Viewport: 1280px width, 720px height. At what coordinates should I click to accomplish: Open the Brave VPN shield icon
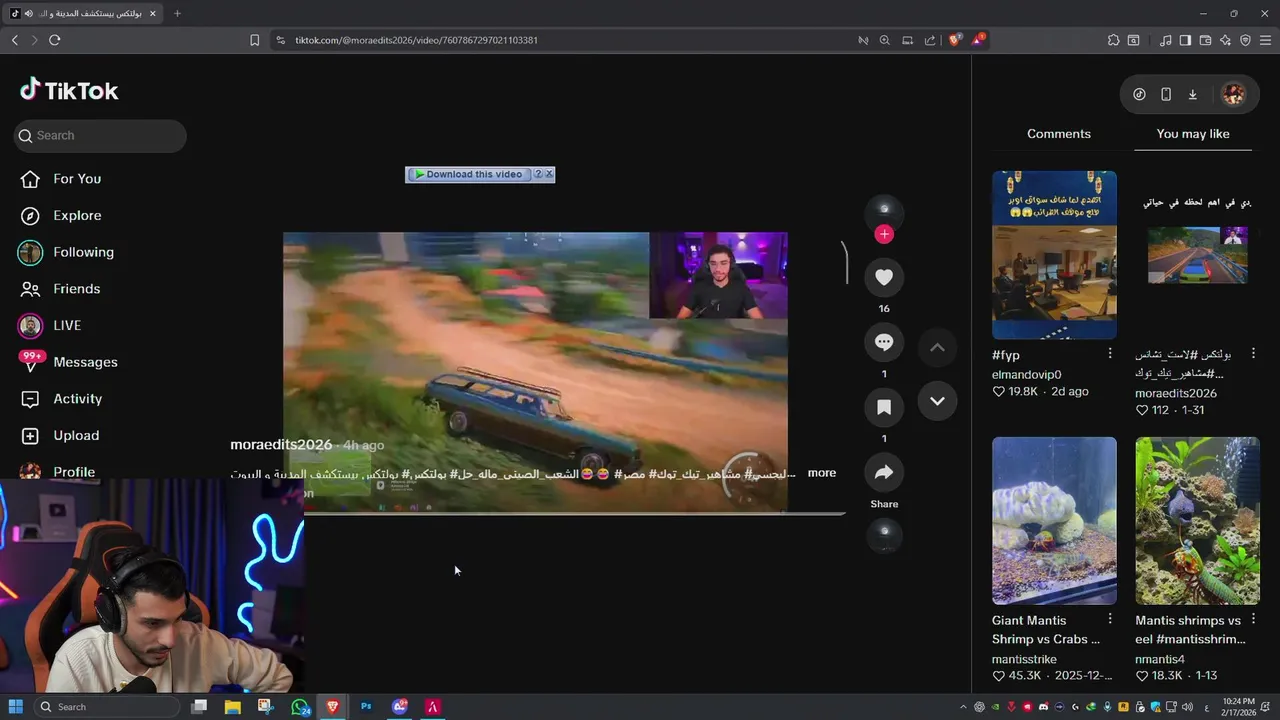1245,40
